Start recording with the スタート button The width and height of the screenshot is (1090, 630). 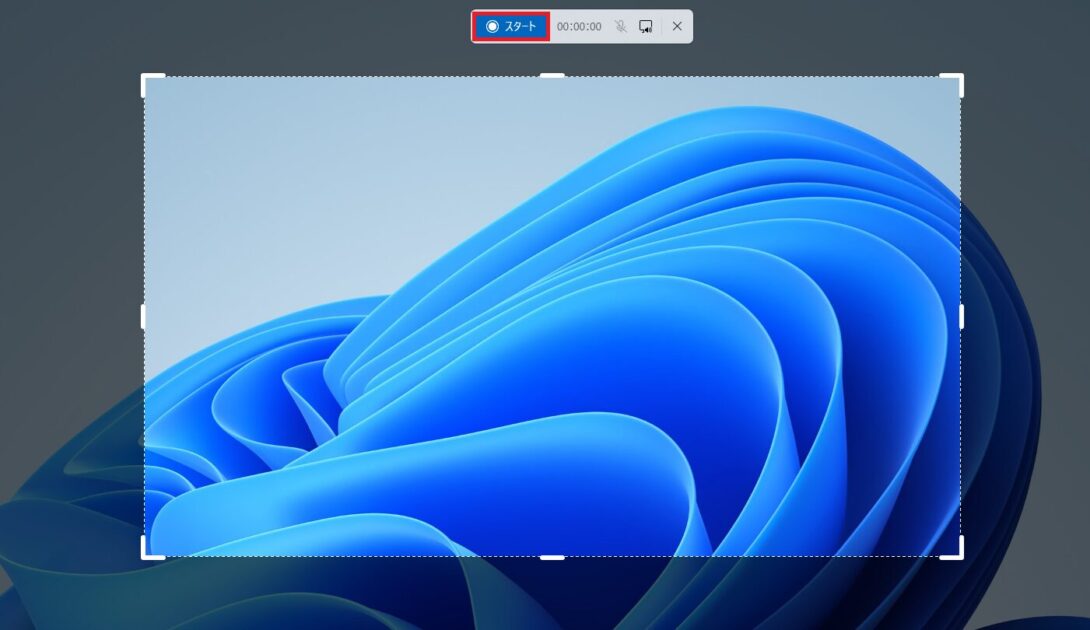[x=512, y=26]
